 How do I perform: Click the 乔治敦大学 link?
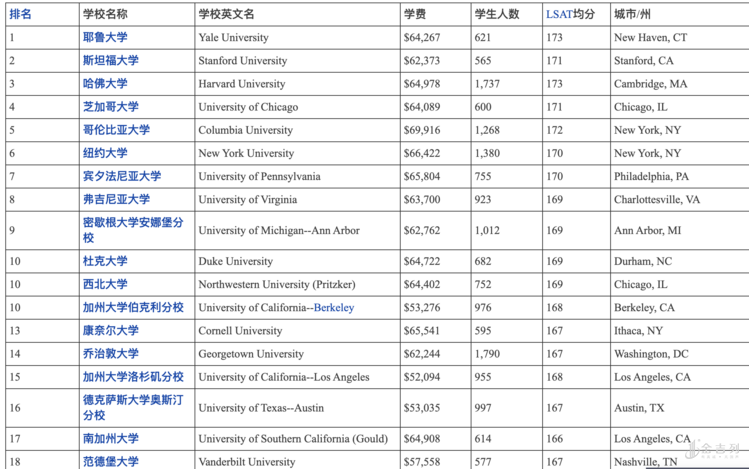[110, 353]
